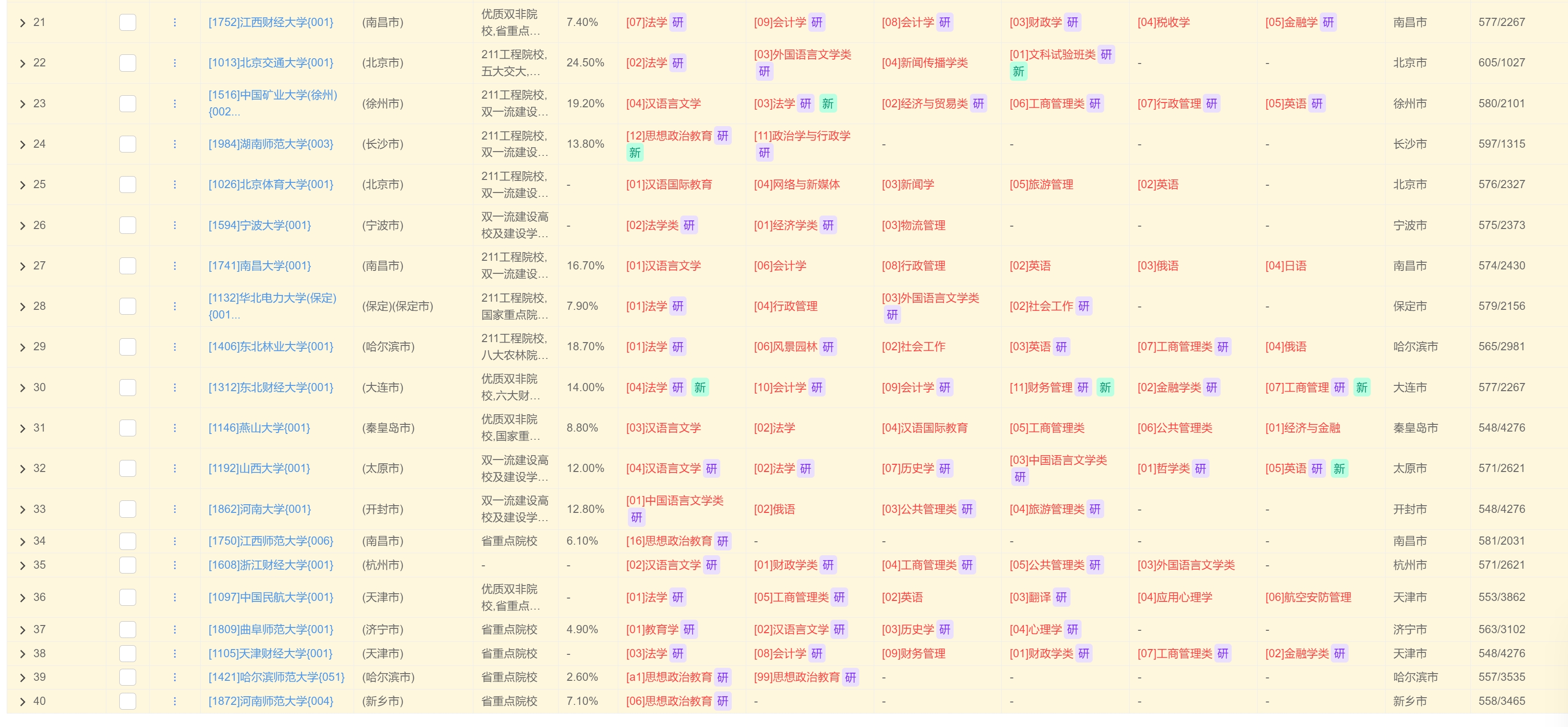The width and height of the screenshot is (1568, 727).
Task: Click the major [03]外国语言文学类 in row 22
Action: (x=802, y=55)
